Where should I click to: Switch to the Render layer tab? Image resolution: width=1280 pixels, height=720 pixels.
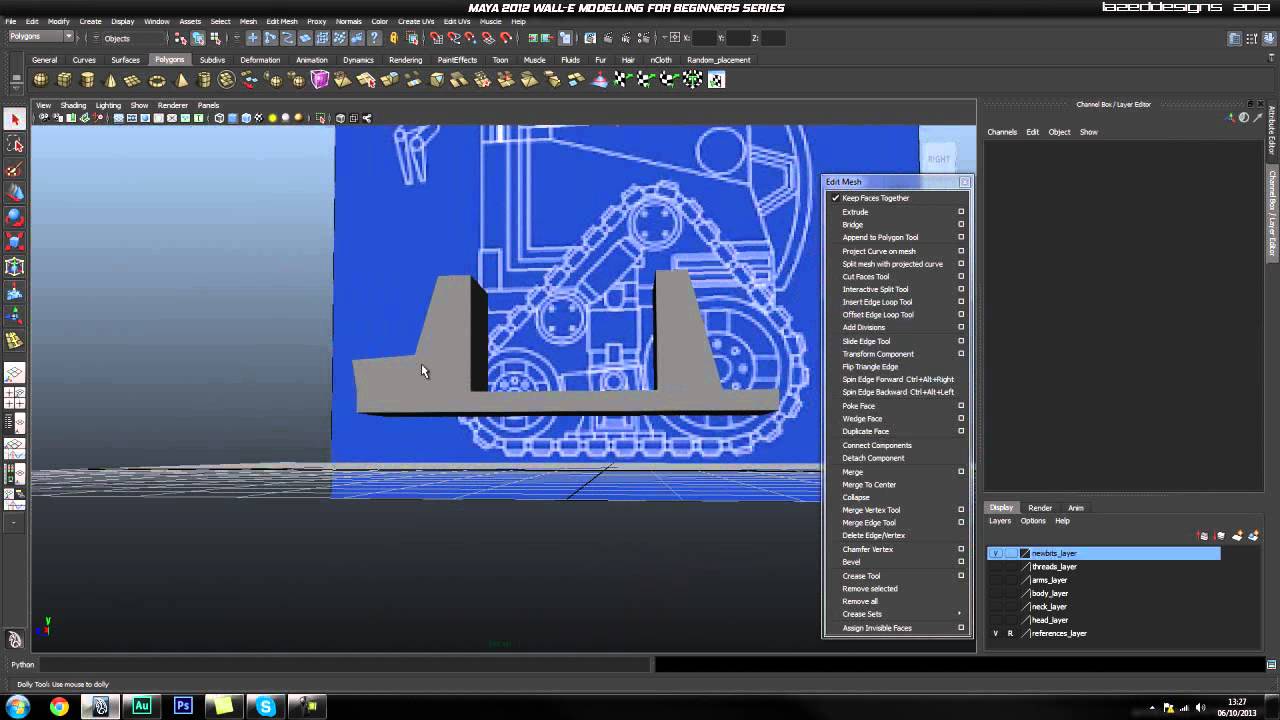1040,508
